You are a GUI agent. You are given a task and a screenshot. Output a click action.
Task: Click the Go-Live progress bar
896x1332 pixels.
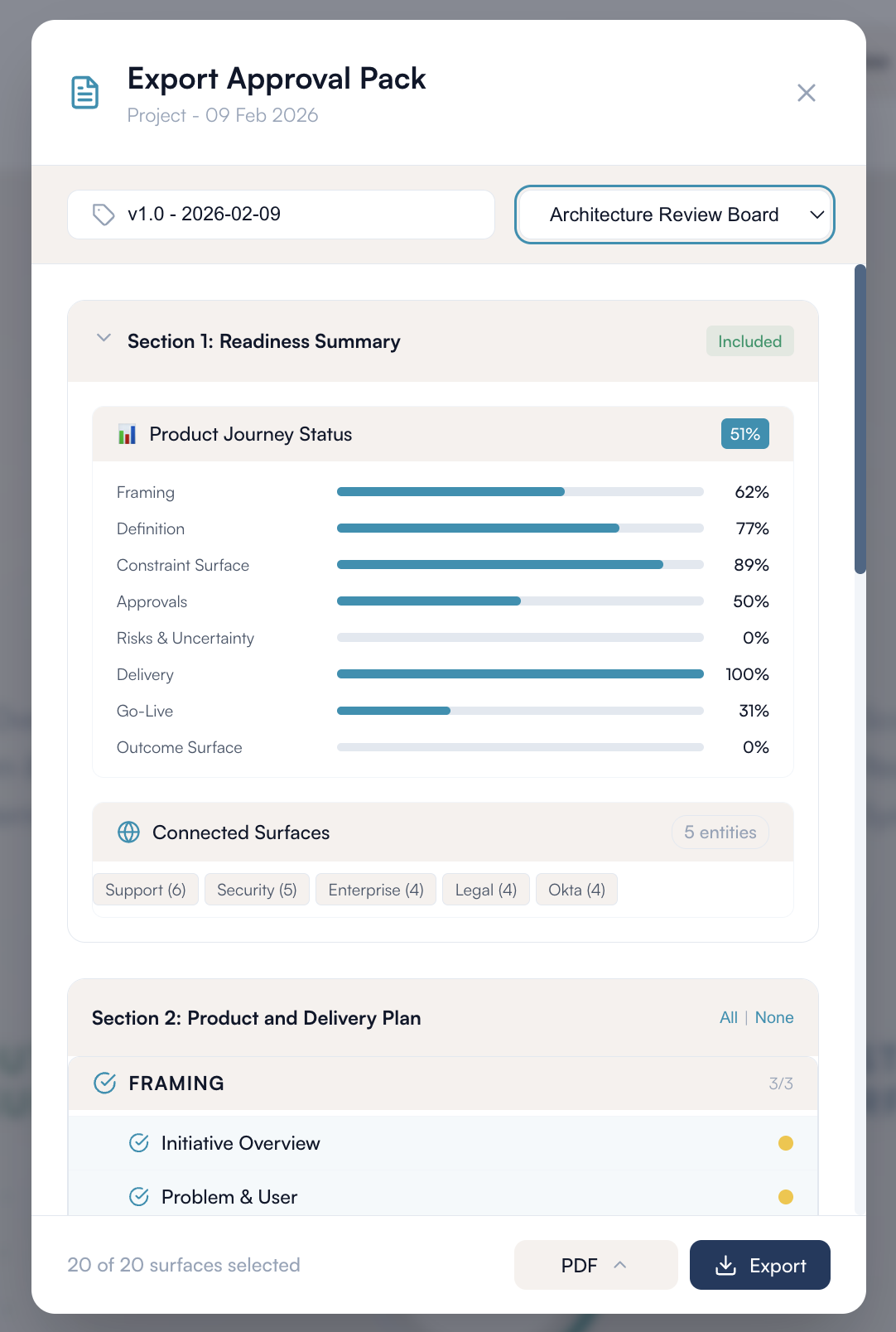pyautogui.click(x=520, y=711)
